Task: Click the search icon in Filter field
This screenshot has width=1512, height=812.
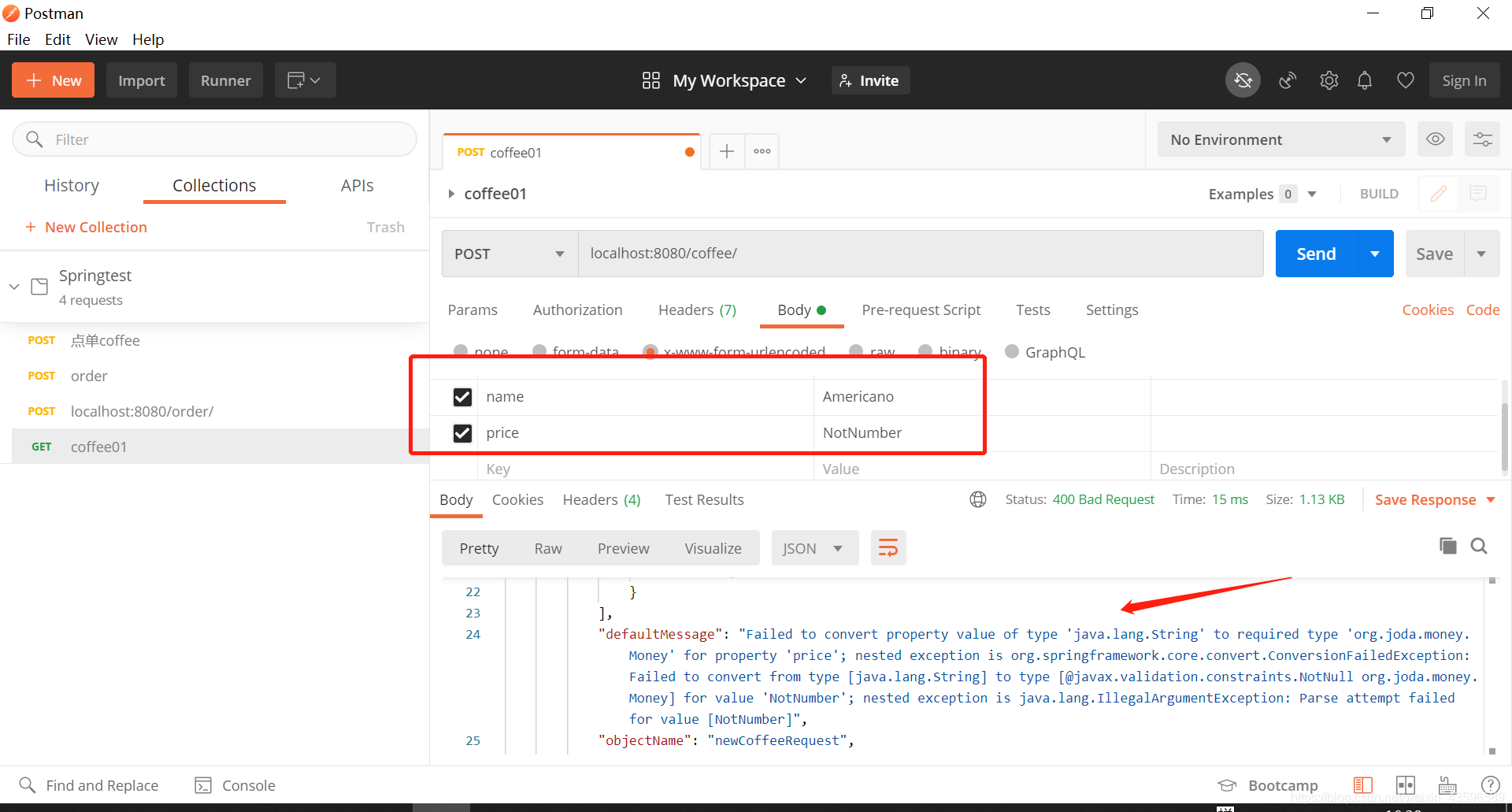Action: point(34,139)
